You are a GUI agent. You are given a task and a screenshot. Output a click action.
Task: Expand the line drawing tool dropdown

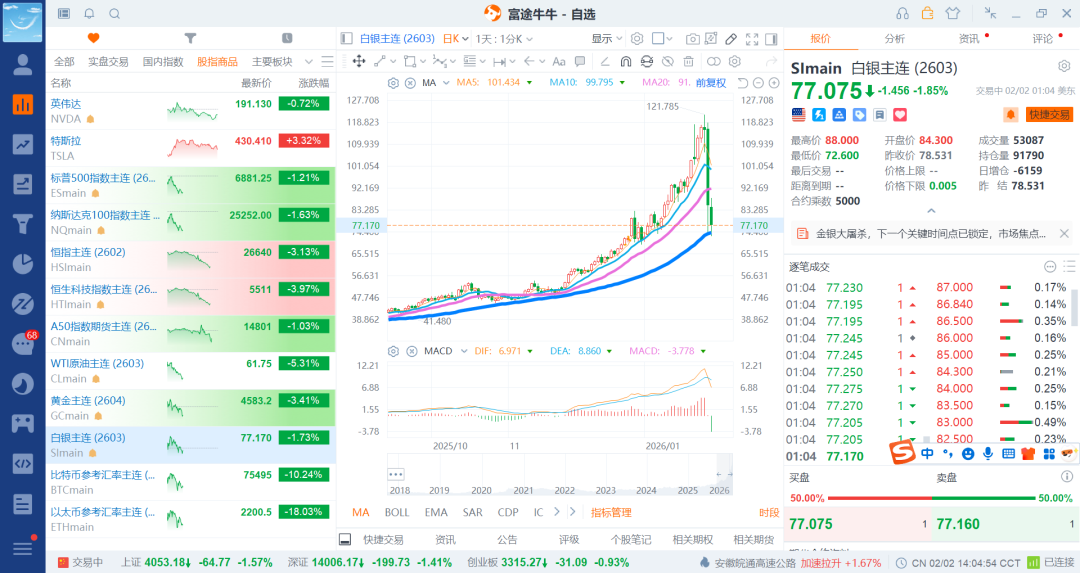393,61
